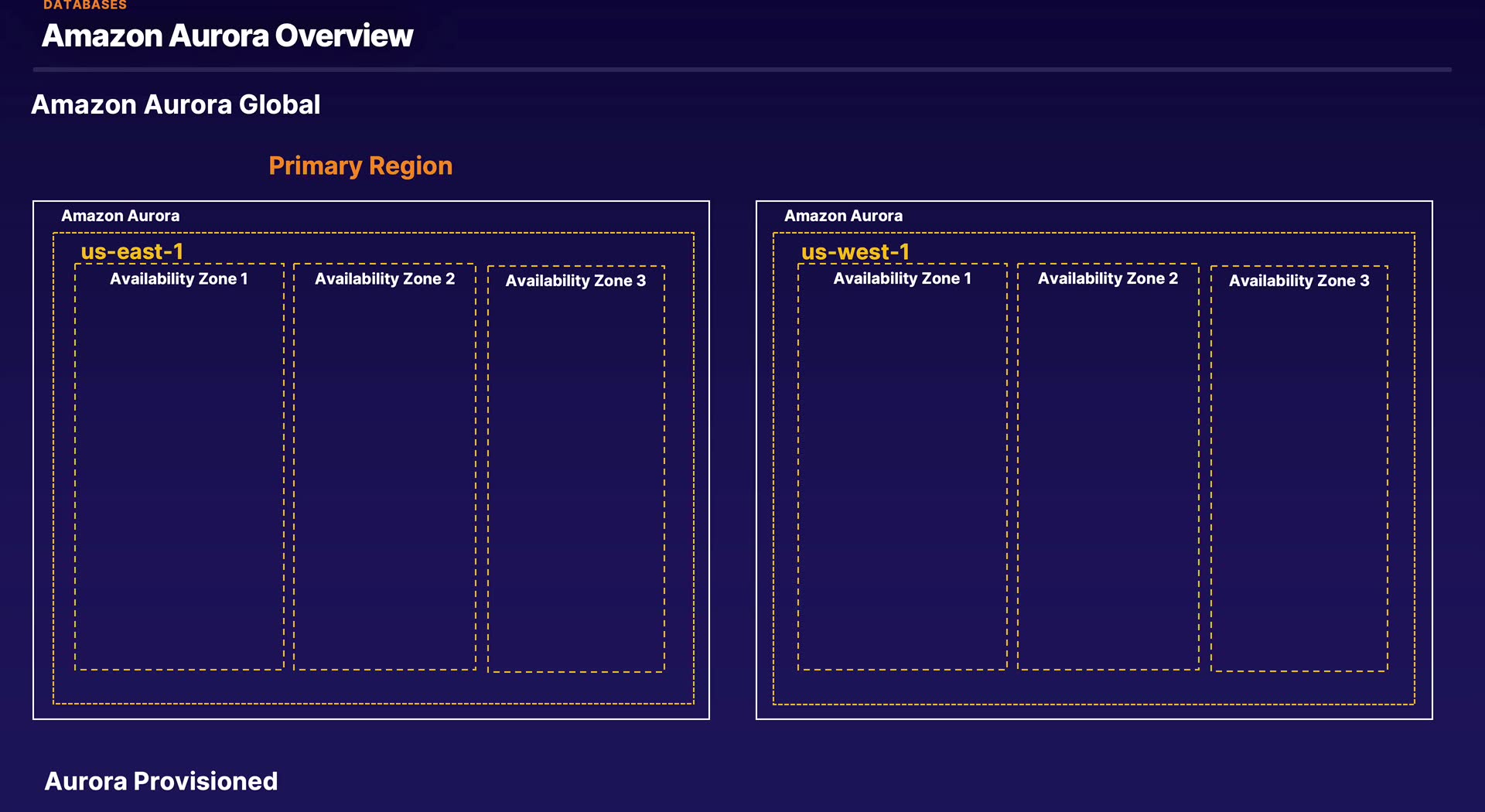The image size is (1485, 812).
Task: Click the 'Amazon Aurora' label above us-east-1
Action: pyautogui.click(x=120, y=216)
